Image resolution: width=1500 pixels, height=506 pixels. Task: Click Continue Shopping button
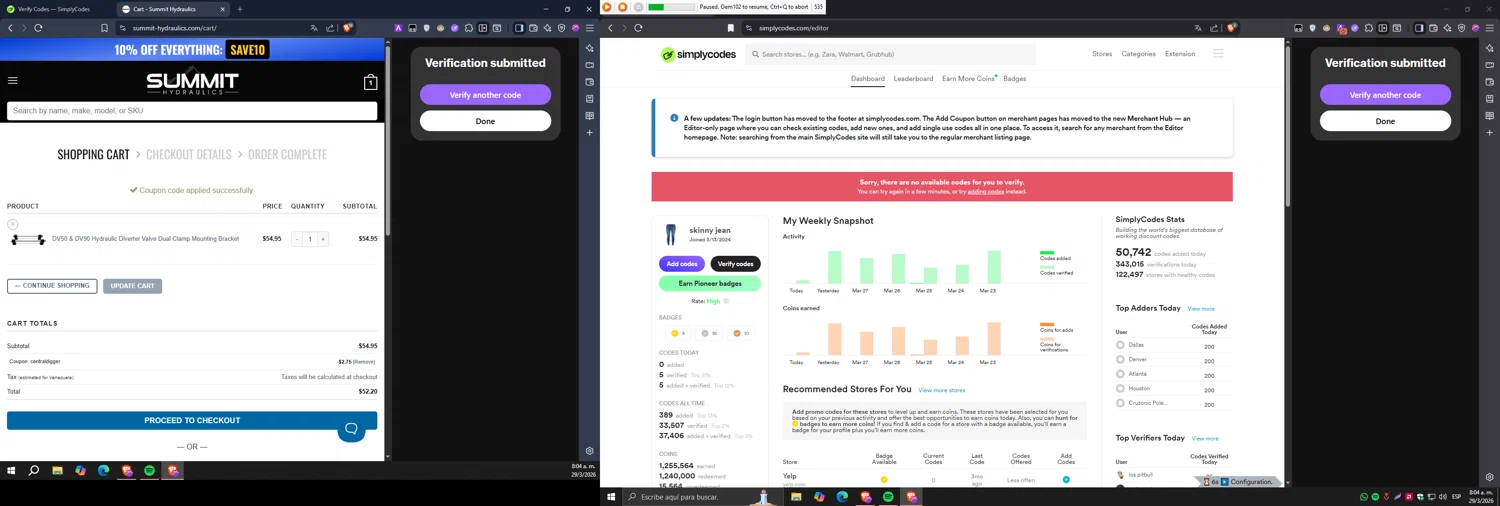52,286
